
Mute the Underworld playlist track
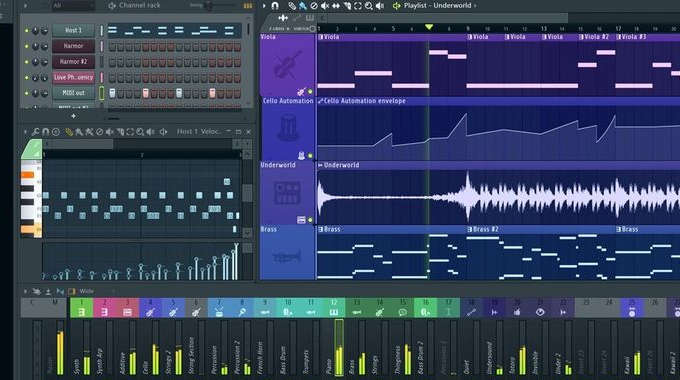310,220
